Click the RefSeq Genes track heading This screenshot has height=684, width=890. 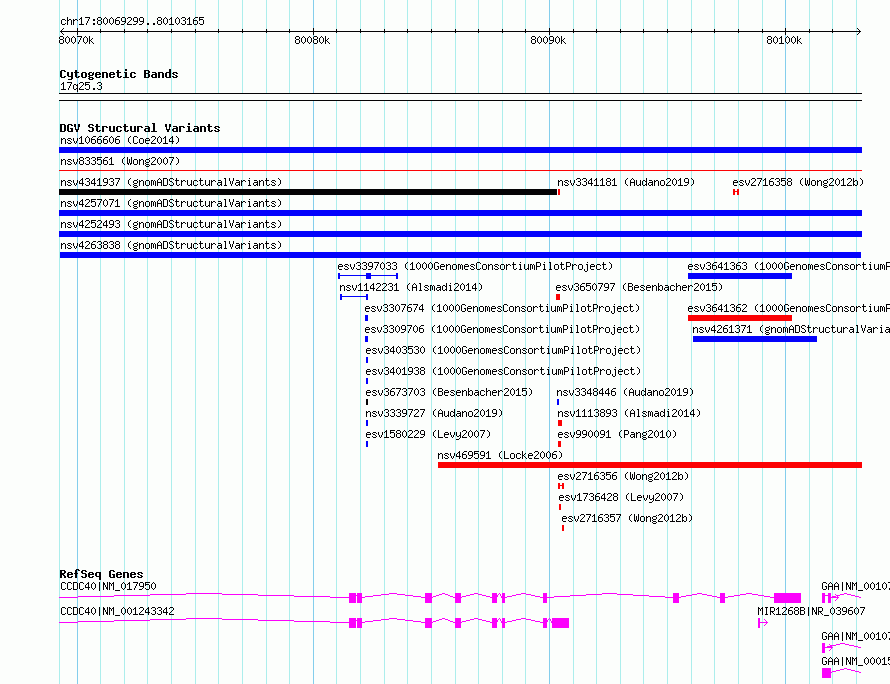tap(101, 574)
